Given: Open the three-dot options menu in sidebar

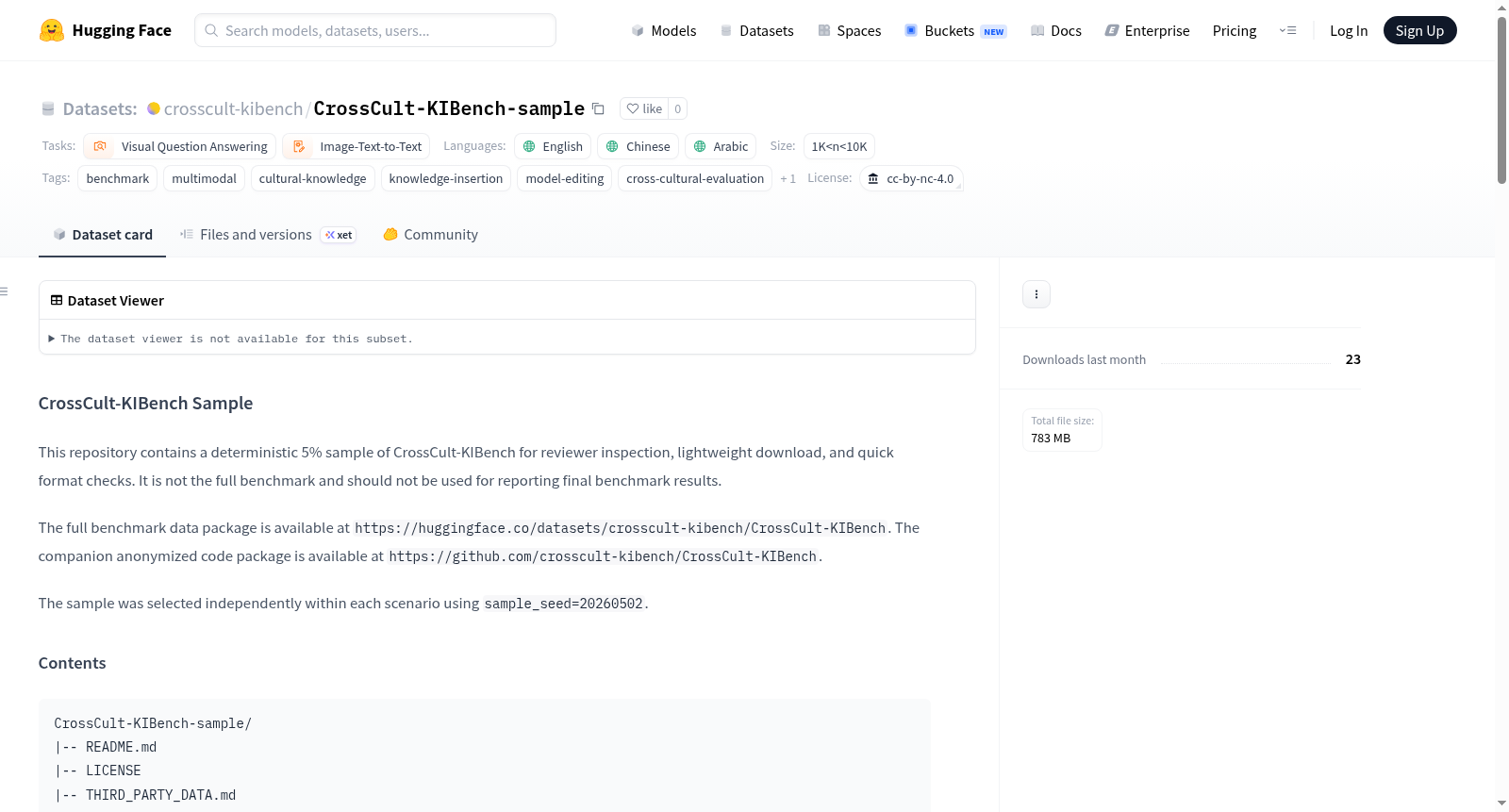Looking at the screenshot, I should 1036,294.
